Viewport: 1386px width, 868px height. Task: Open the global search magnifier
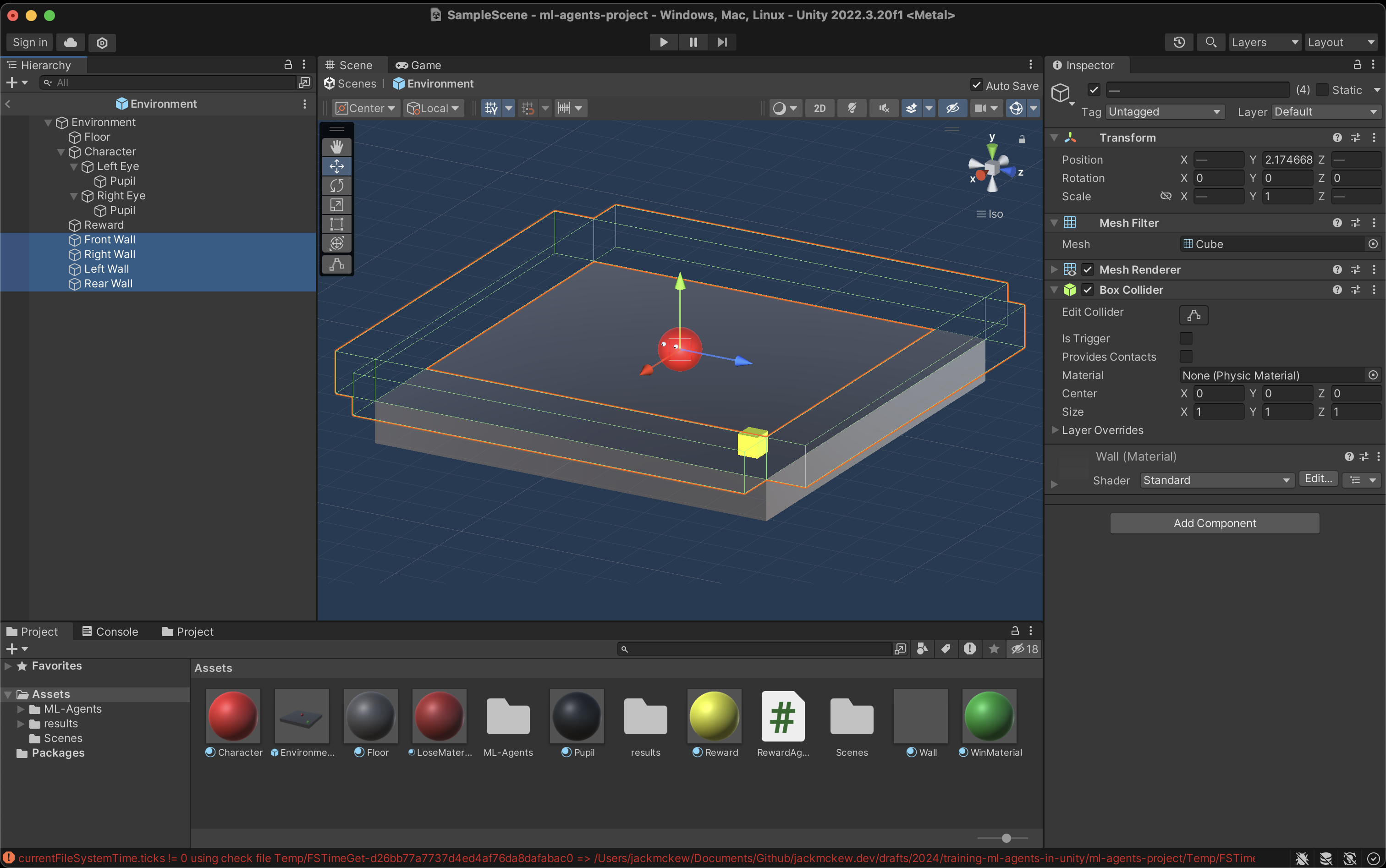1211,43
